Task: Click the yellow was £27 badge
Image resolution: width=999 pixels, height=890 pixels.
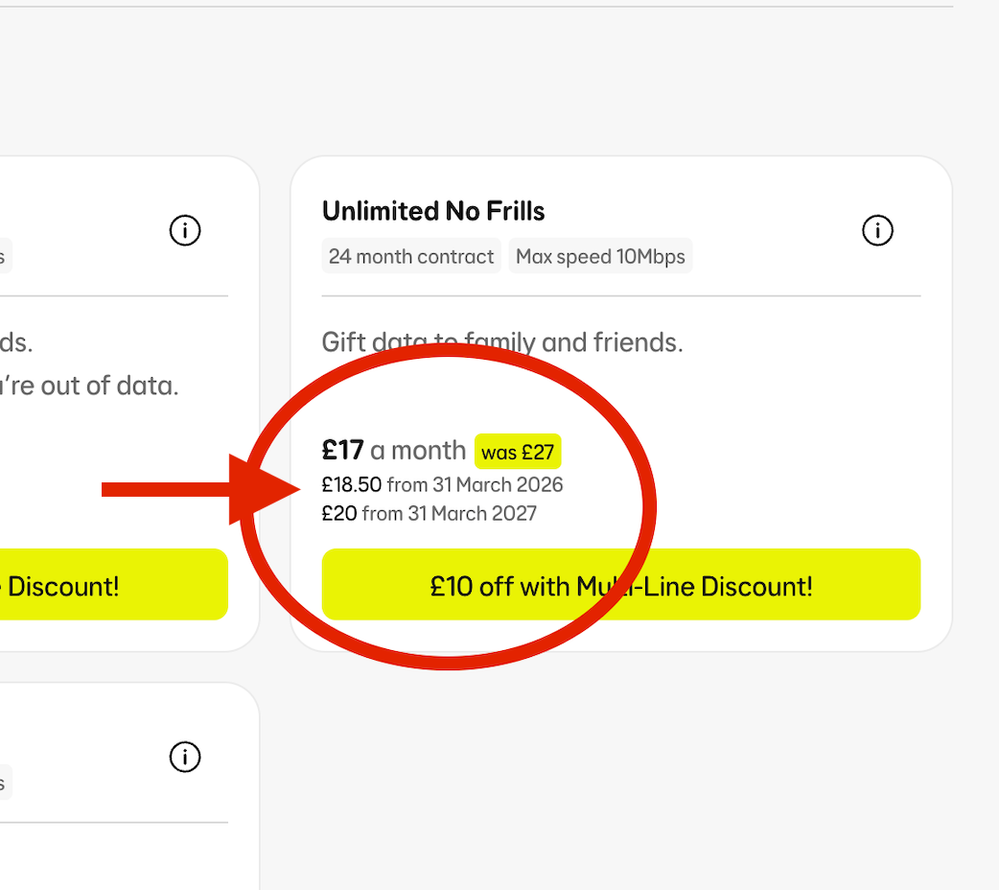Action: click(x=518, y=452)
